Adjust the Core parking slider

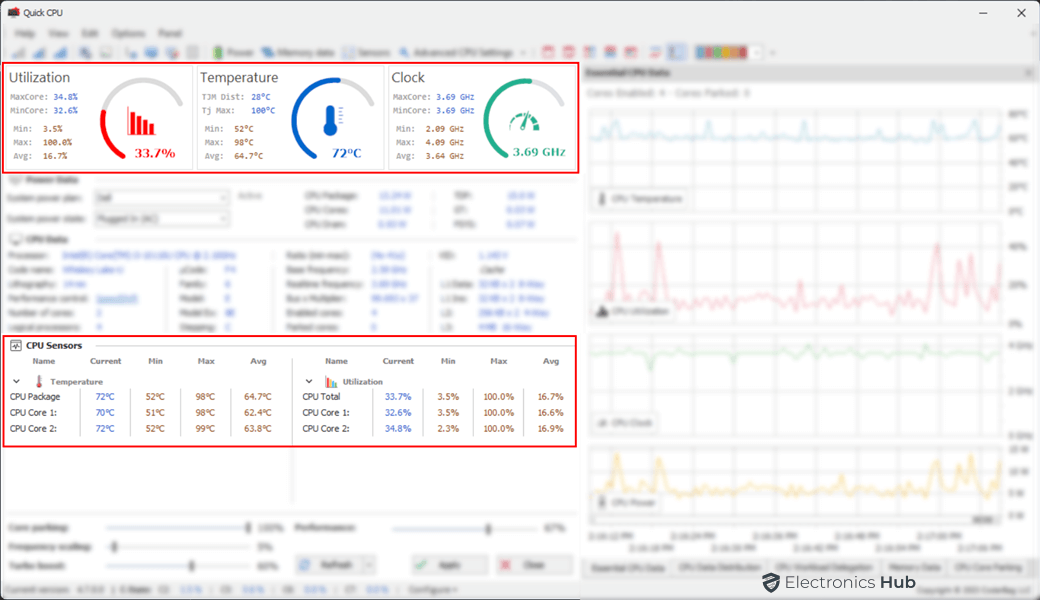(178, 528)
